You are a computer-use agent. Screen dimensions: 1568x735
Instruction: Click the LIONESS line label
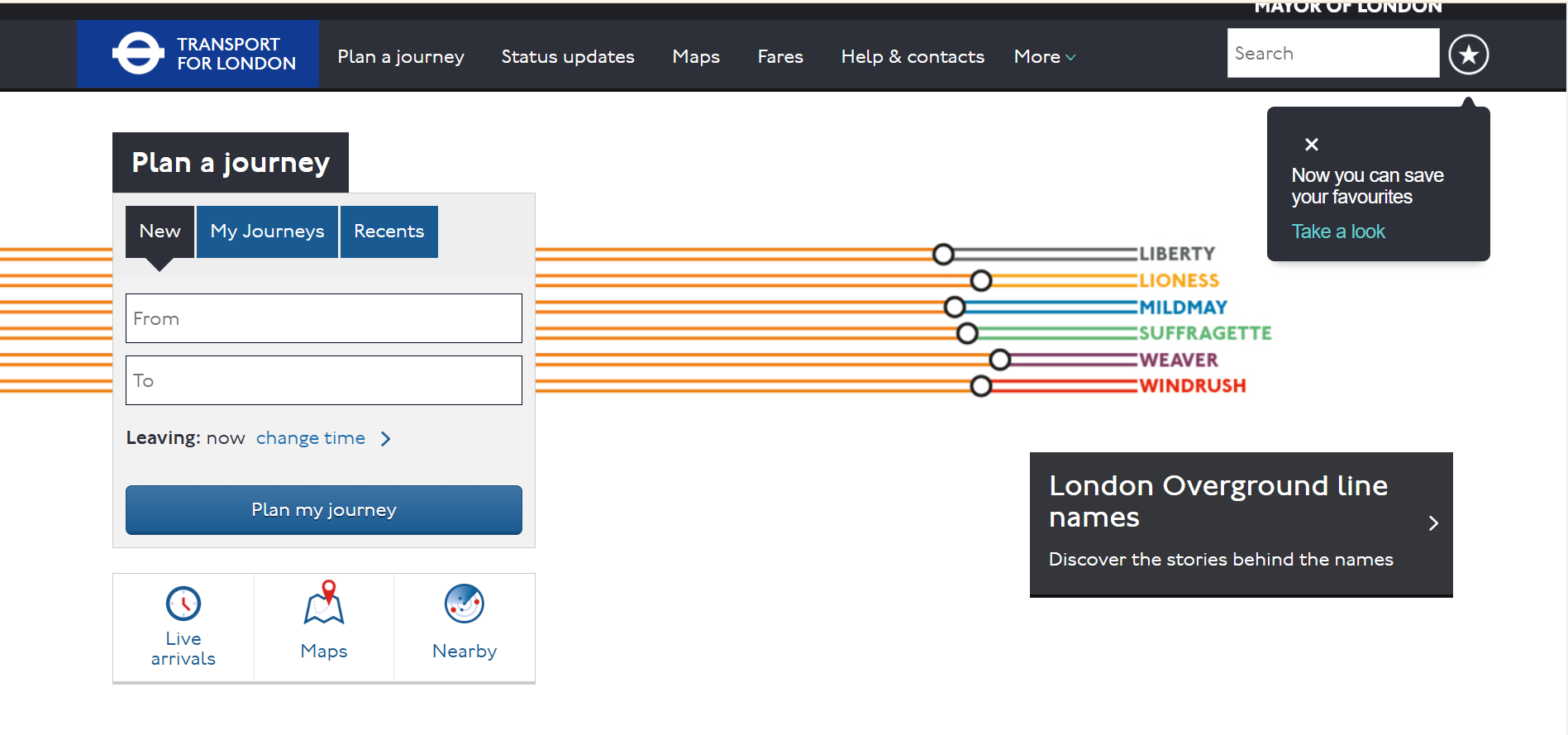point(1179,281)
